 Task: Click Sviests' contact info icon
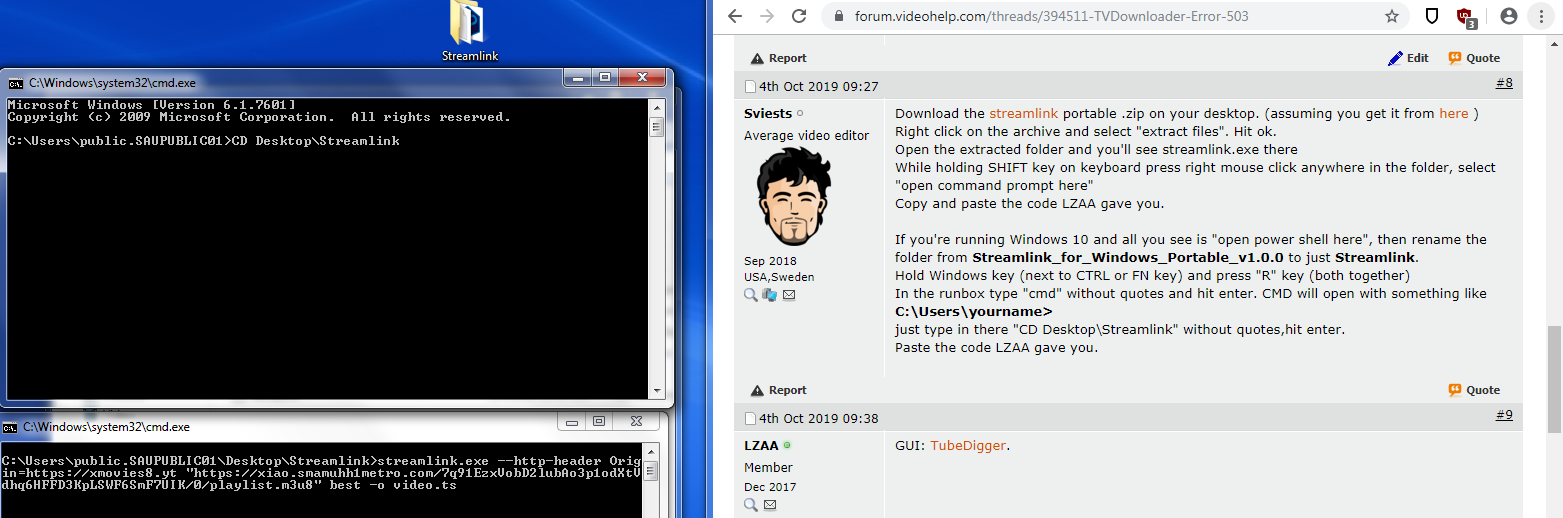coord(769,295)
